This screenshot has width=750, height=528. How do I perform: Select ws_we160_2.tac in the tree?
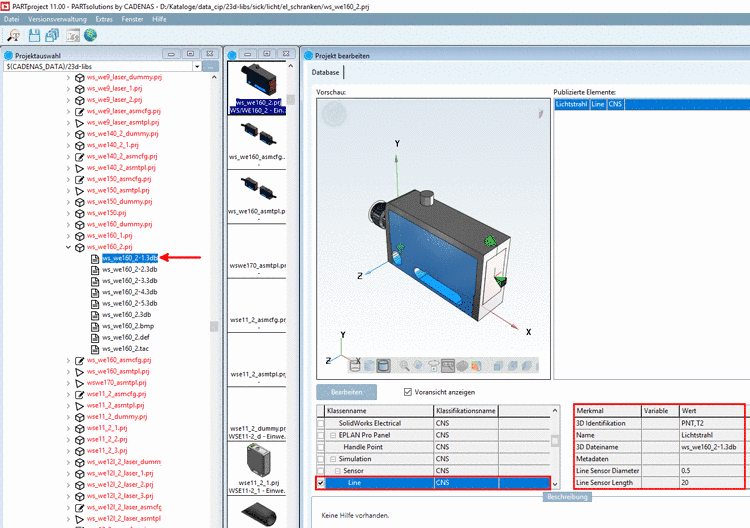pos(125,349)
